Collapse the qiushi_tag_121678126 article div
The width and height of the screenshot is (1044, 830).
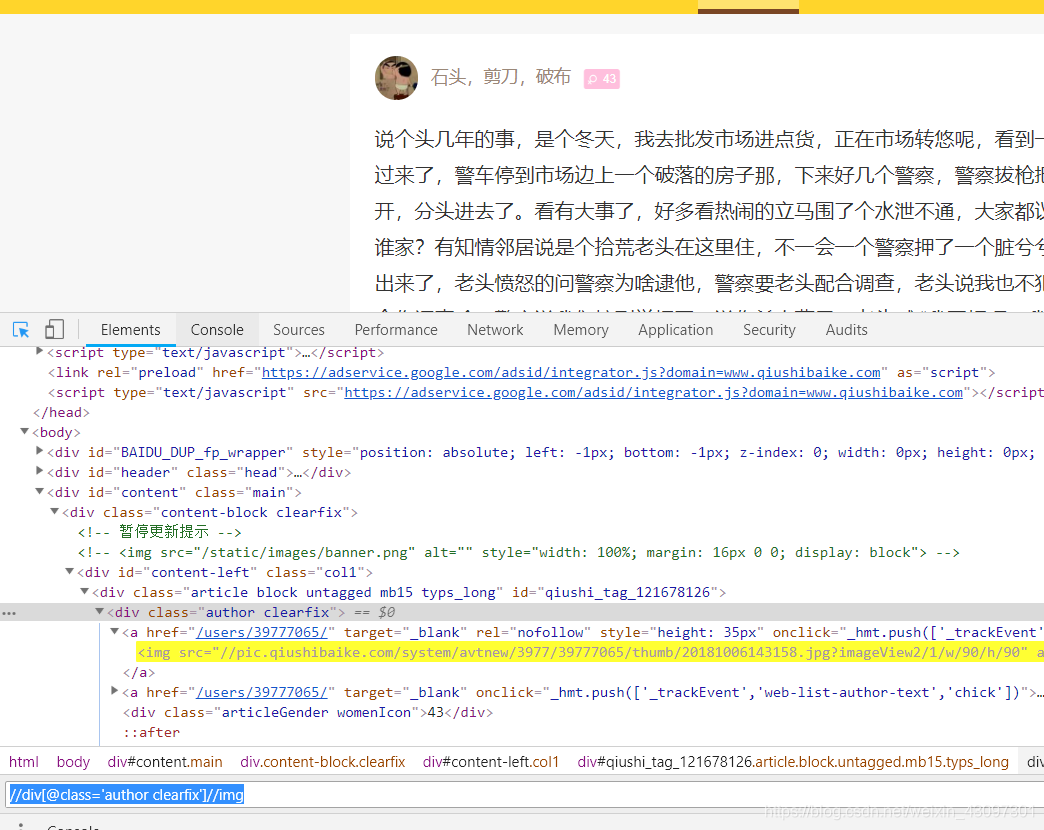click(85, 591)
